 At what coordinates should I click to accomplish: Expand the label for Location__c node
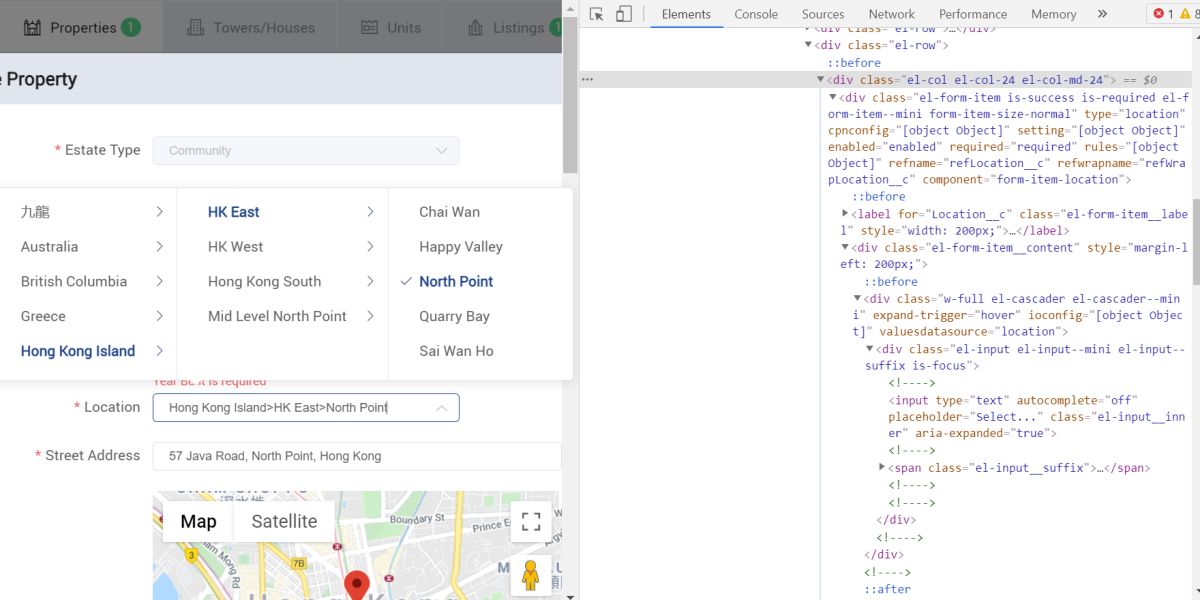pyautogui.click(x=845, y=214)
